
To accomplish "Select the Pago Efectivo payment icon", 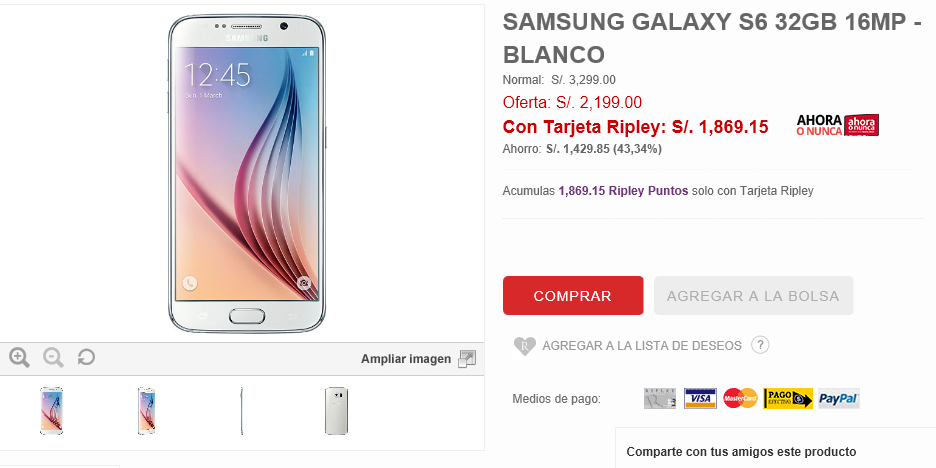I will click(788, 398).
